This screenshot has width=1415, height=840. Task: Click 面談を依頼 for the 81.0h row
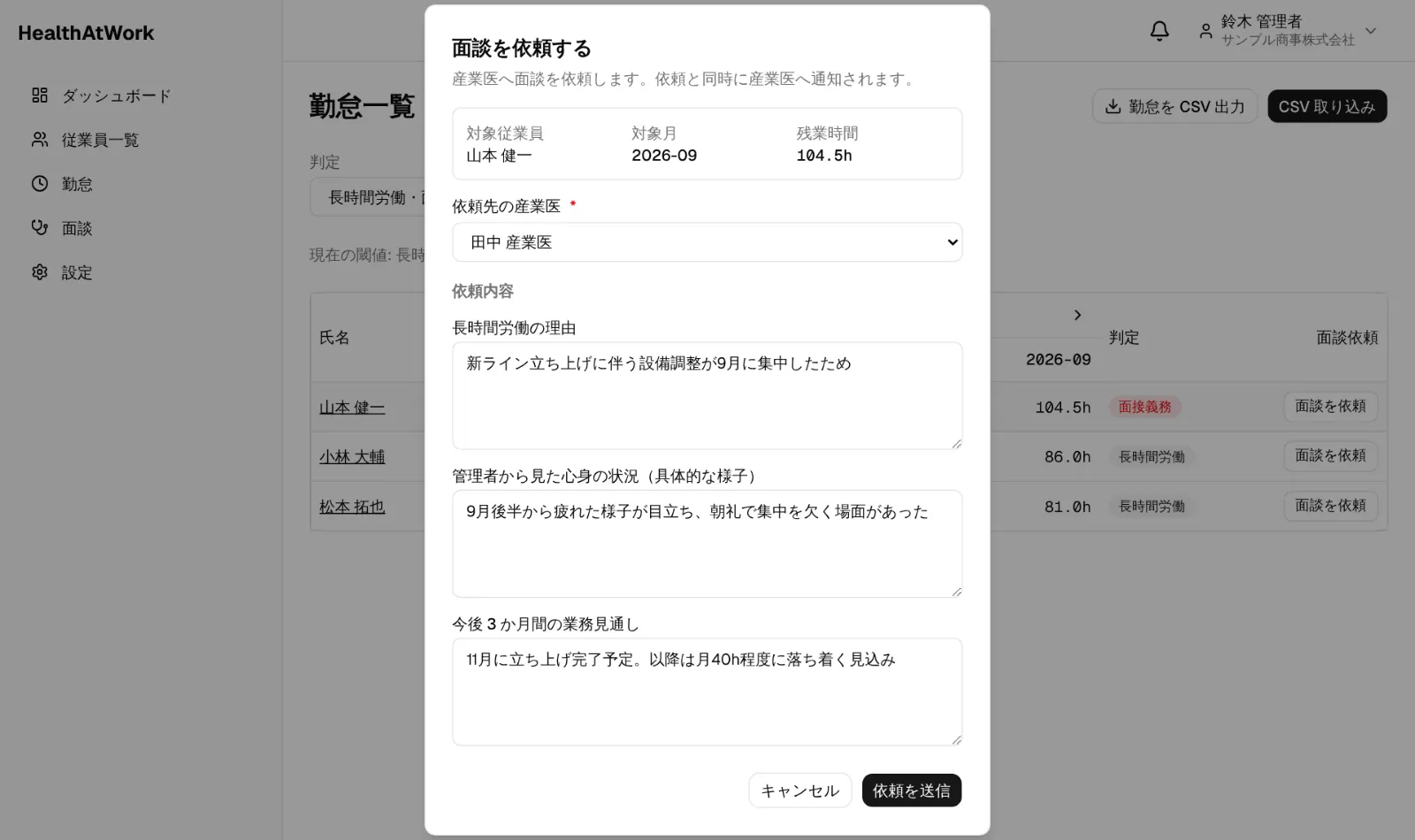[1330, 506]
